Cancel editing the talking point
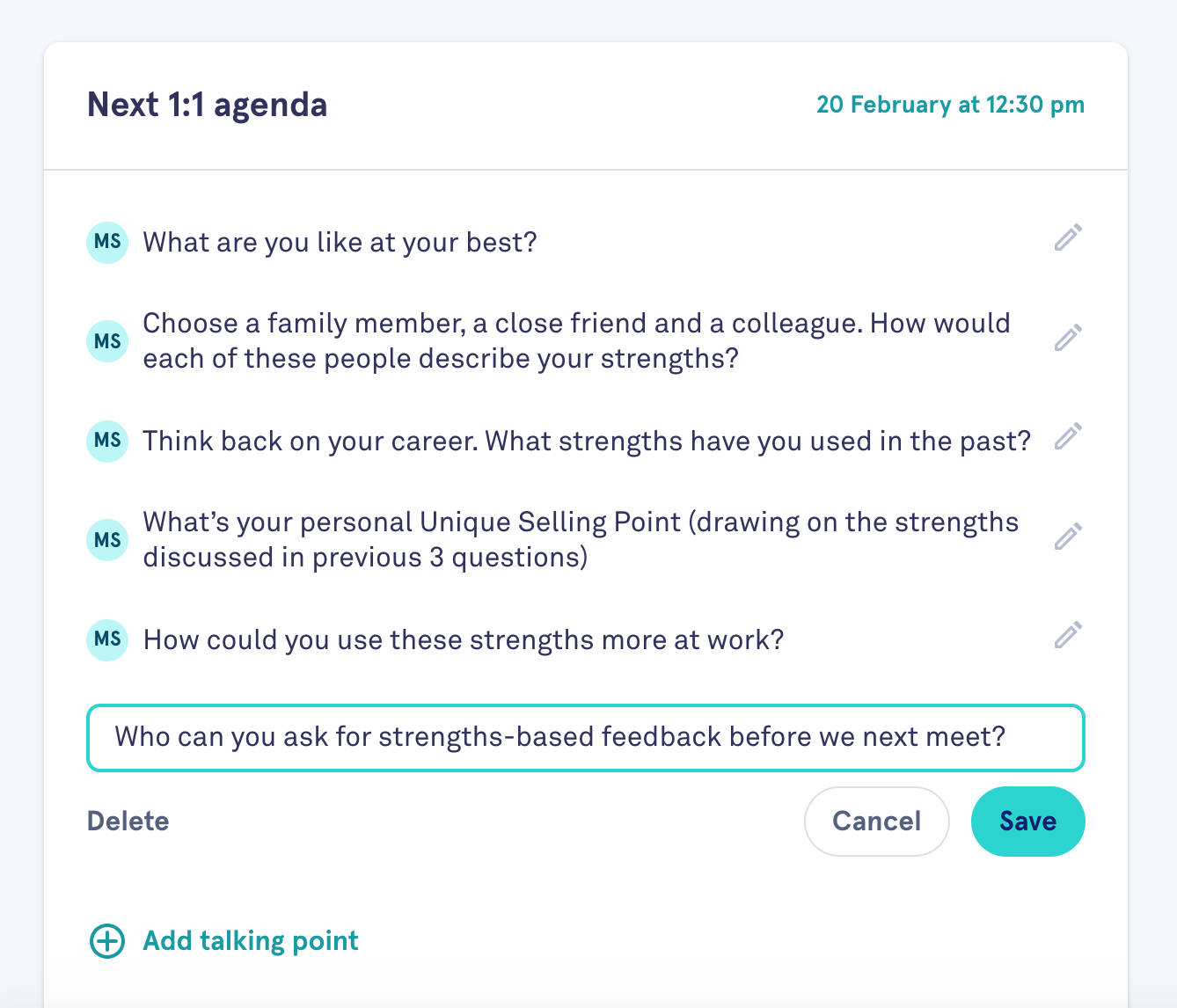 coord(876,822)
